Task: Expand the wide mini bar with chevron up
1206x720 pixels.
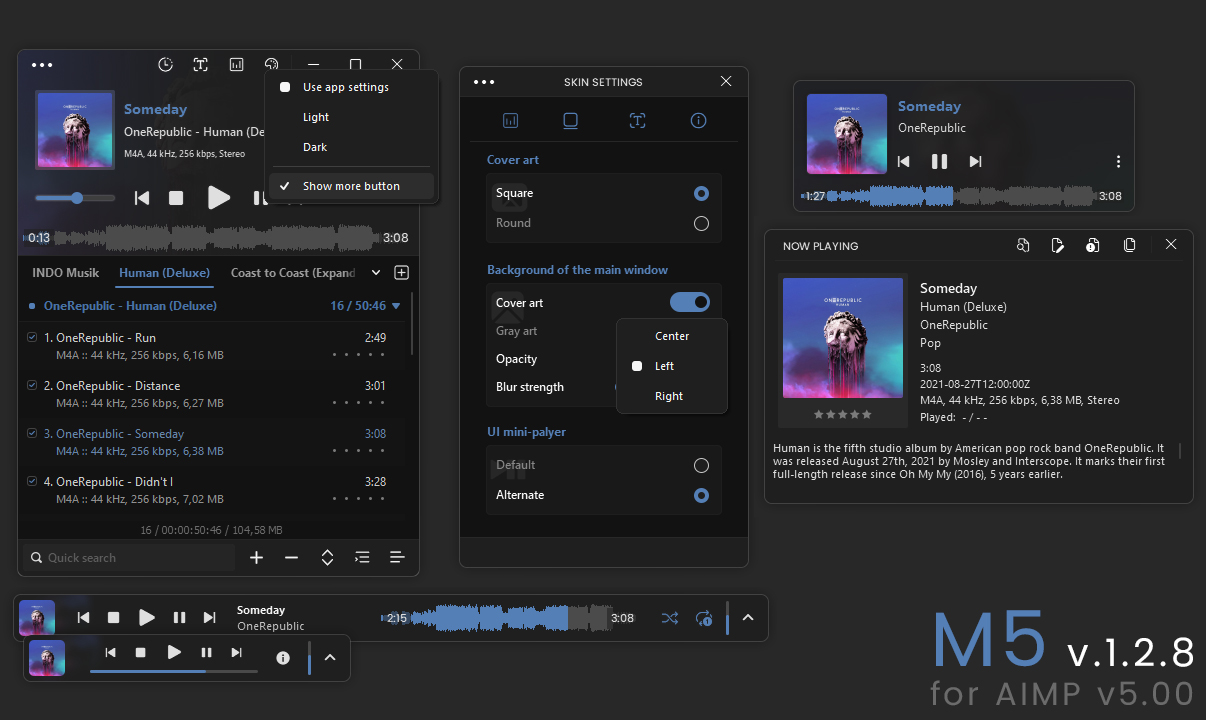Action: (x=748, y=618)
